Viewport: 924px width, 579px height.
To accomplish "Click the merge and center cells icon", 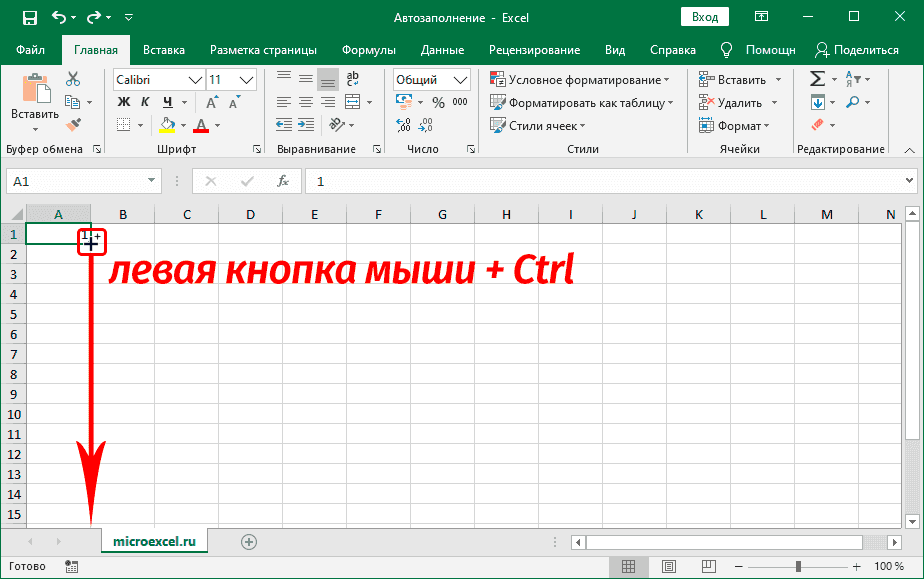I will point(351,101).
